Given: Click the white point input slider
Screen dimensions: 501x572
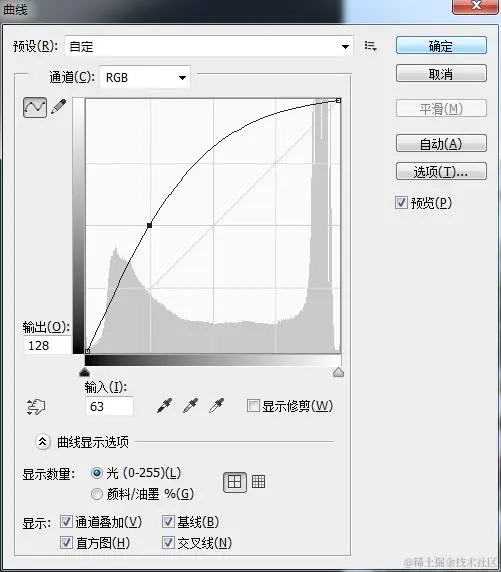Looking at the screenshot, I should 339,372.
